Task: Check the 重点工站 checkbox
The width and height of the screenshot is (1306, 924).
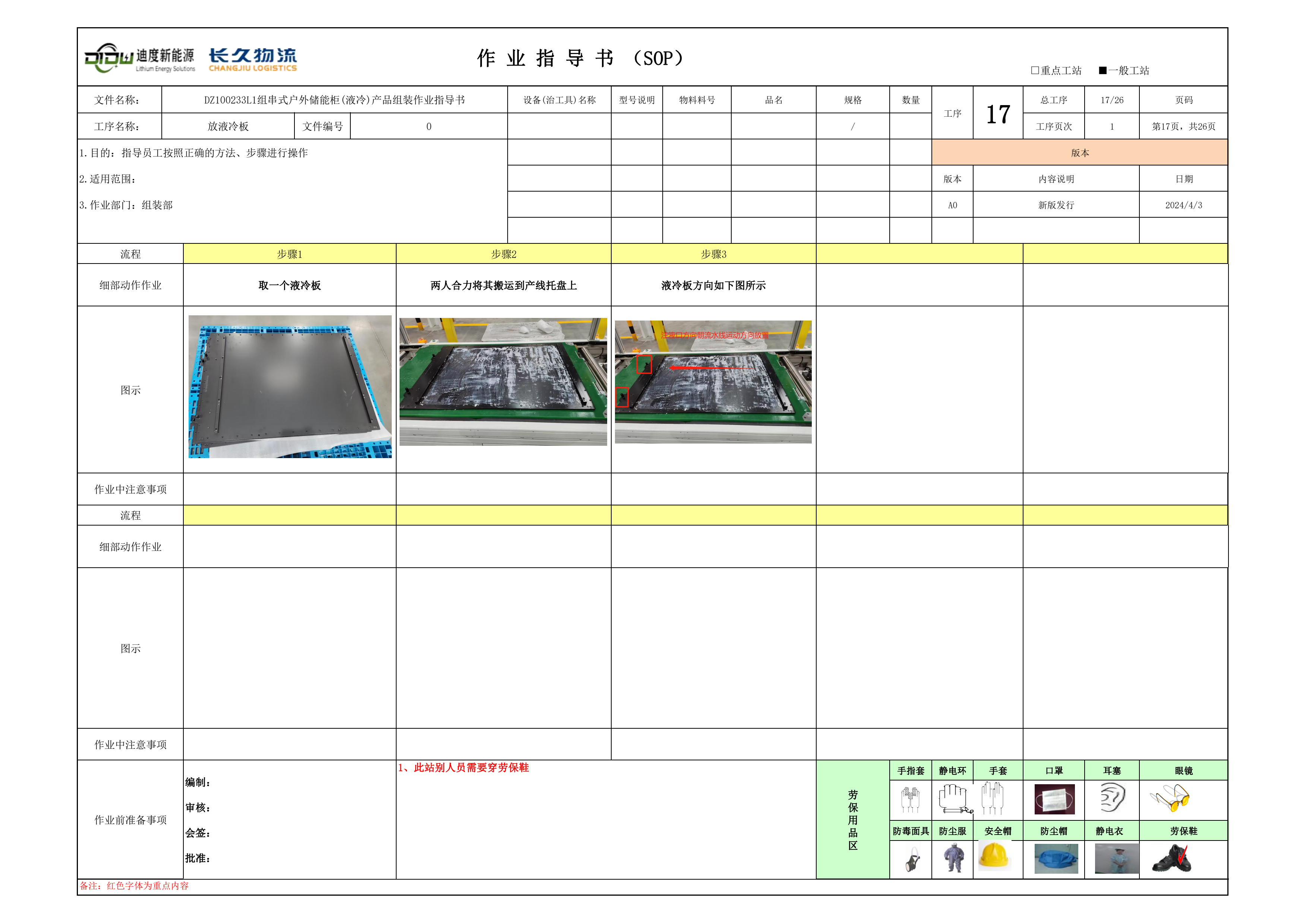Action: coord(1035,70)
